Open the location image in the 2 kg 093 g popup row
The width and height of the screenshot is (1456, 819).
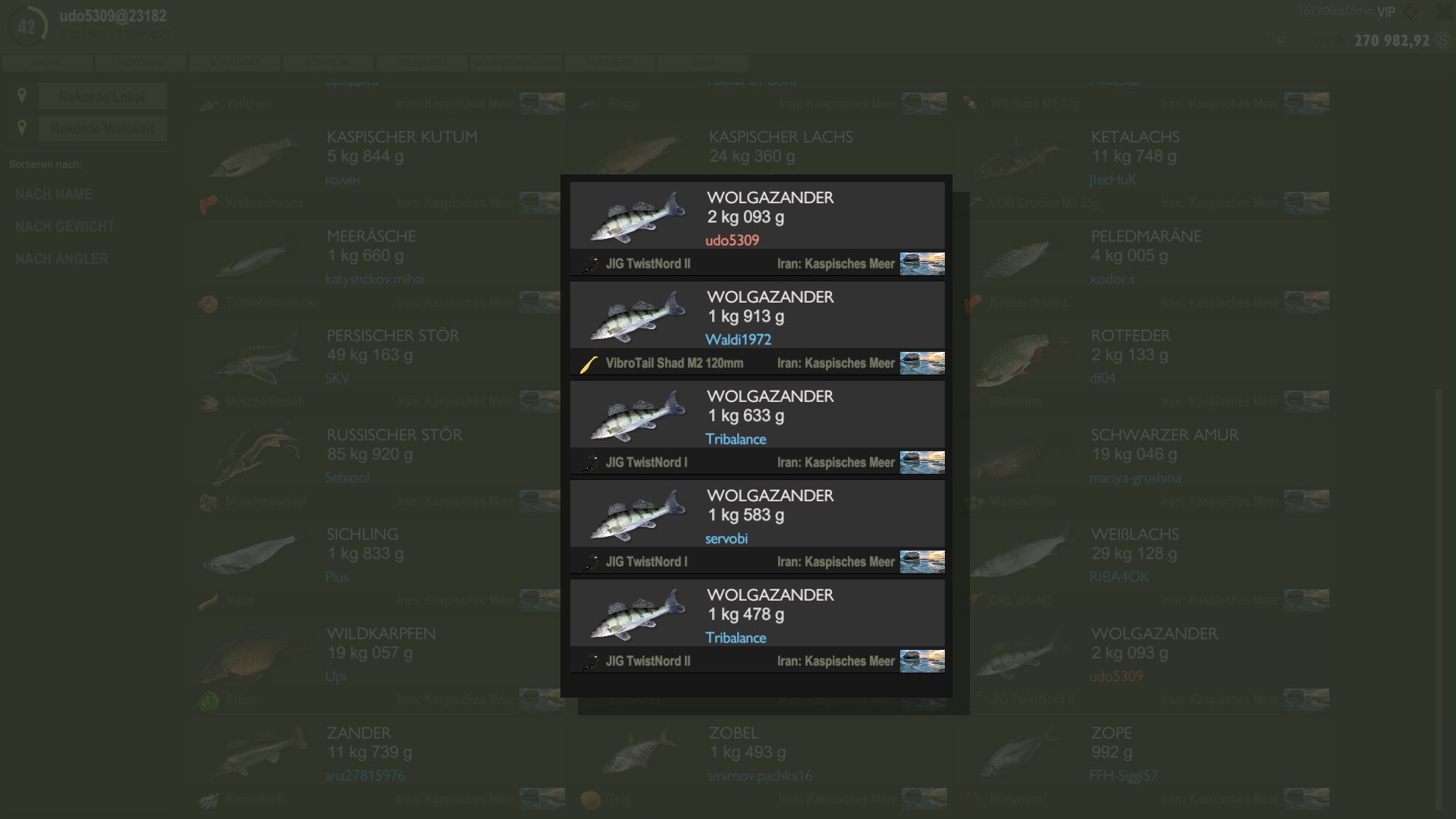922,264
